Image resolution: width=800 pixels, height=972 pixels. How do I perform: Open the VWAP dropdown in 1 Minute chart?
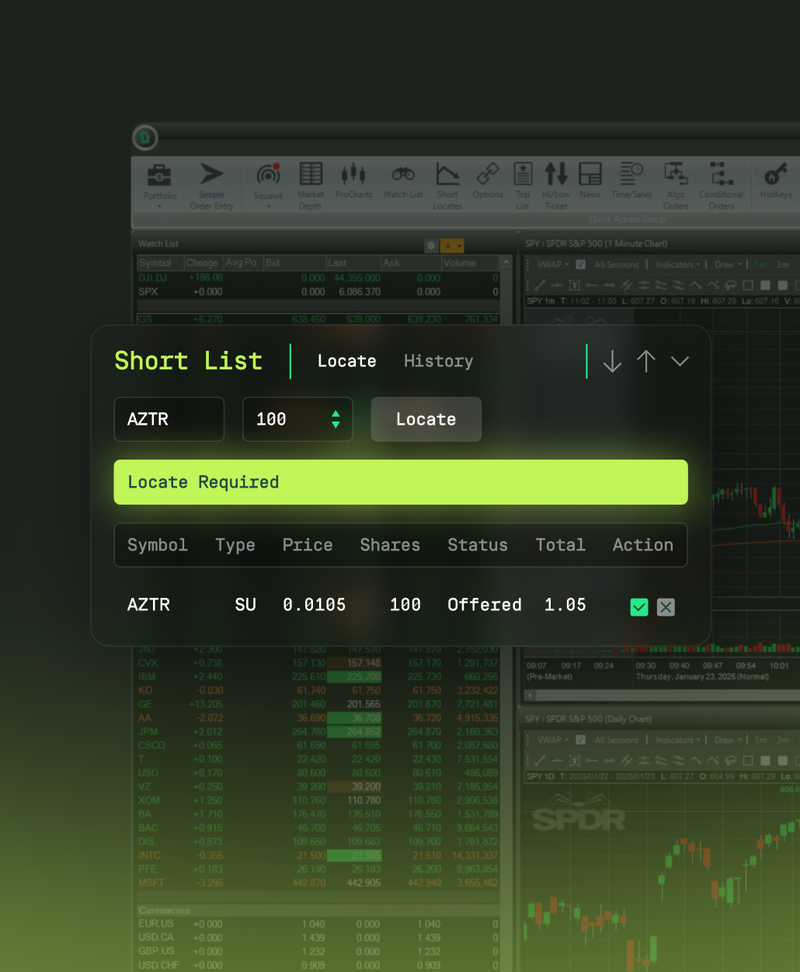click(x=552, y=265)
